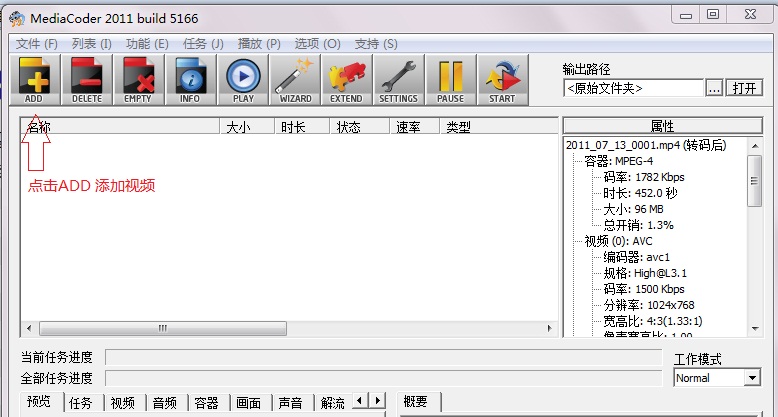Open the 支持 (S) menu
778x417 pixels.
376,44
